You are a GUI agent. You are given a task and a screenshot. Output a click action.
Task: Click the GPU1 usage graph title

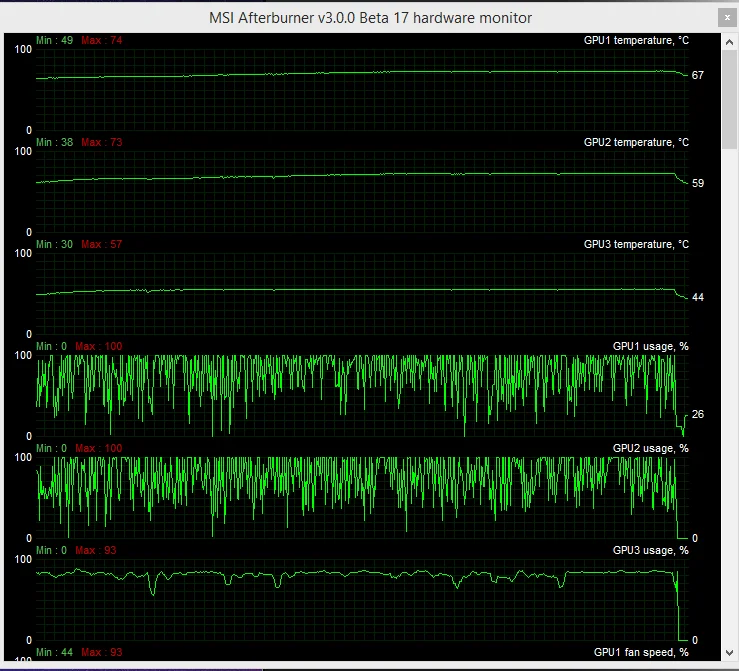pyautogui.click(x=650, y=346)
